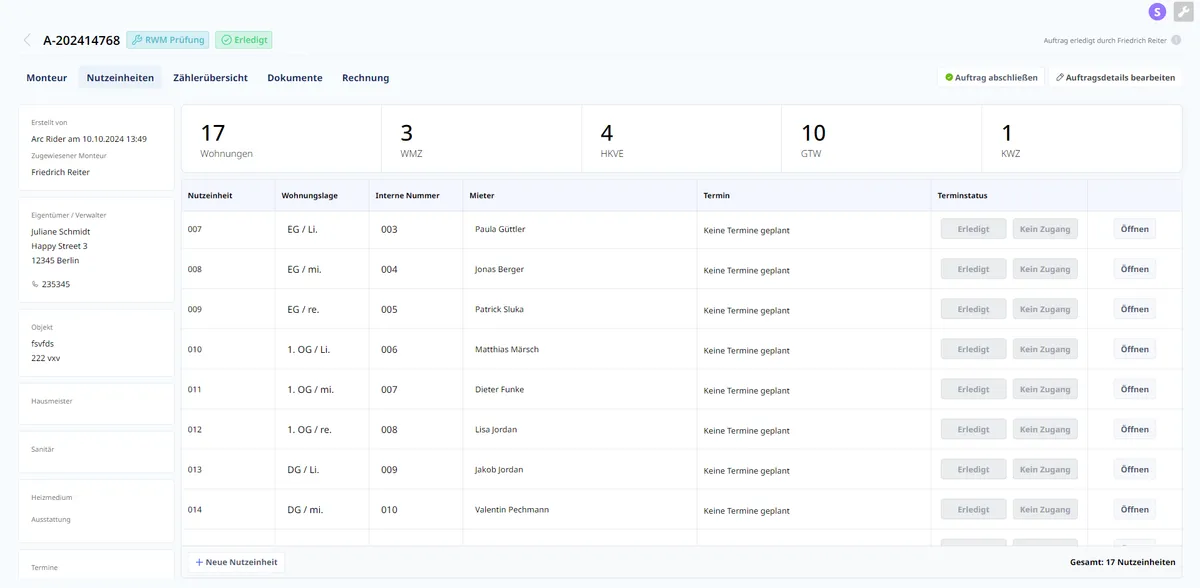
Task: Click phone icon beside number 235345
Action: (x=36, y=284)
